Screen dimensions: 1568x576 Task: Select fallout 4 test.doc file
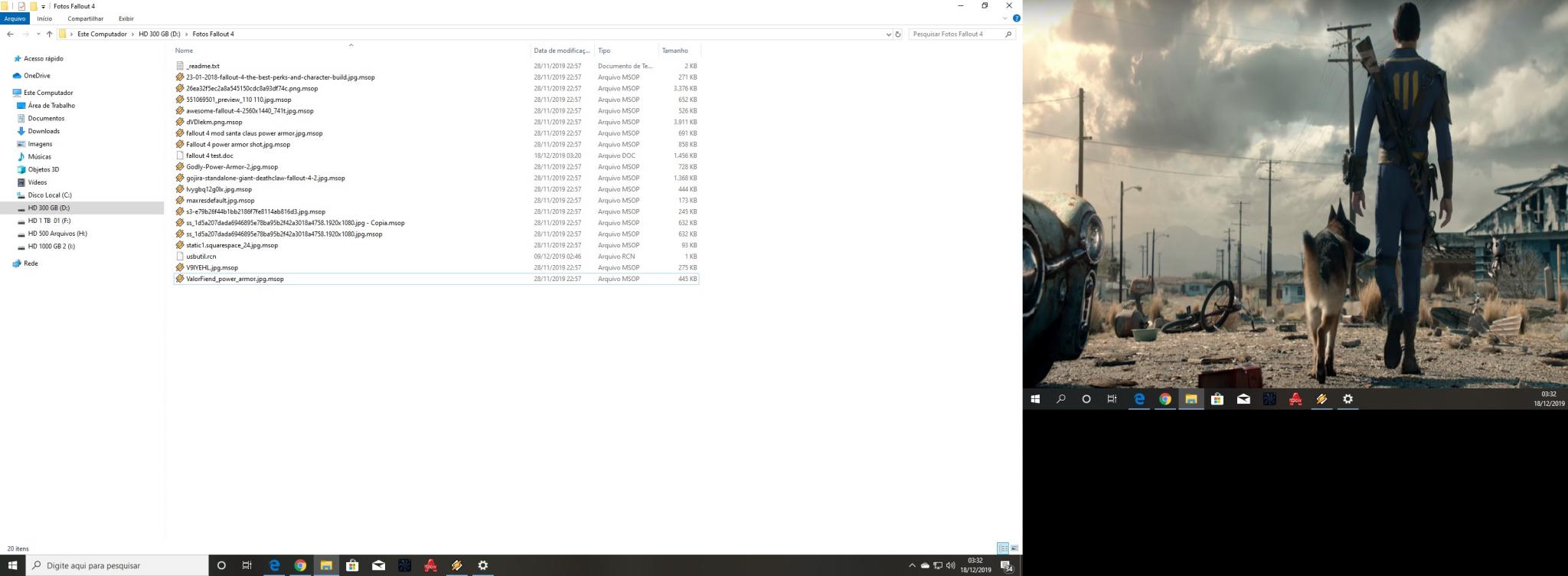(436, 155)
